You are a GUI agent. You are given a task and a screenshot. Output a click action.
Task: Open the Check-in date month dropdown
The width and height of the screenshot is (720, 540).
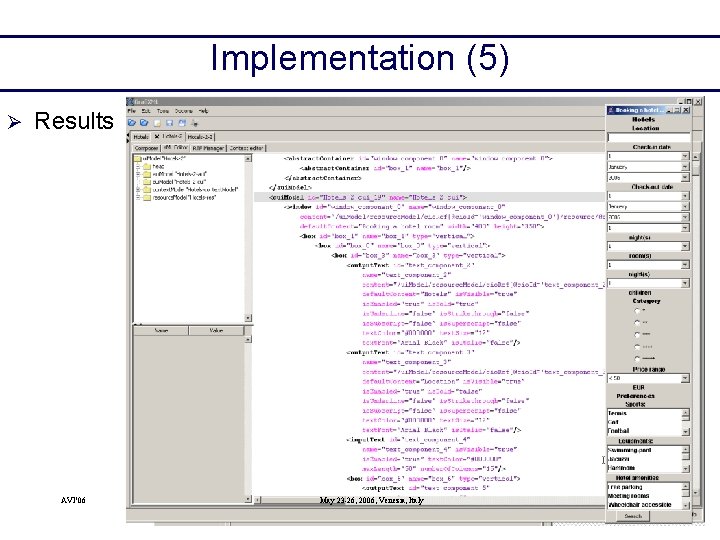[685, 167]
